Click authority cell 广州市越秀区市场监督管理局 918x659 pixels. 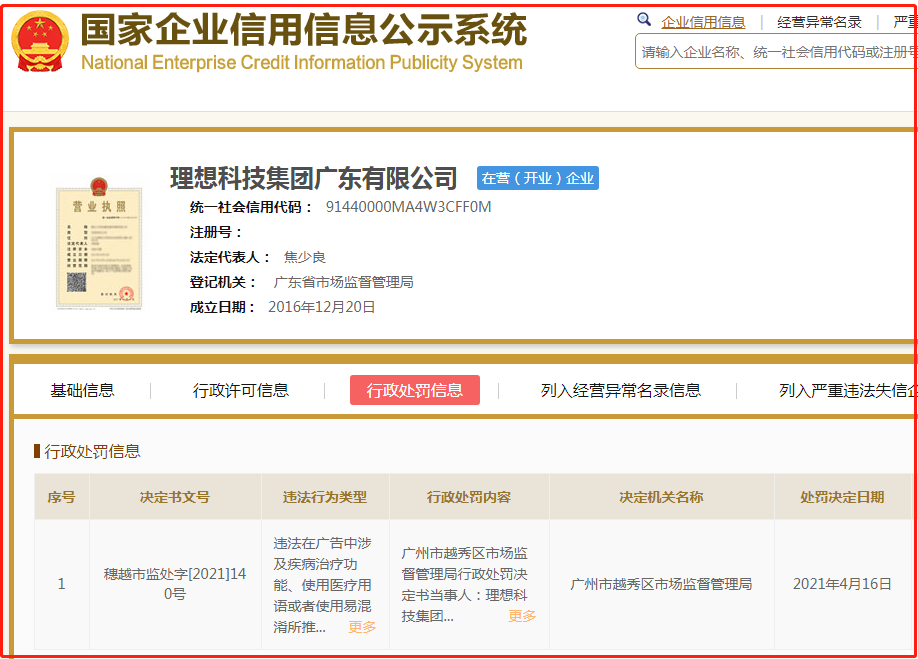tap(662, 584)
